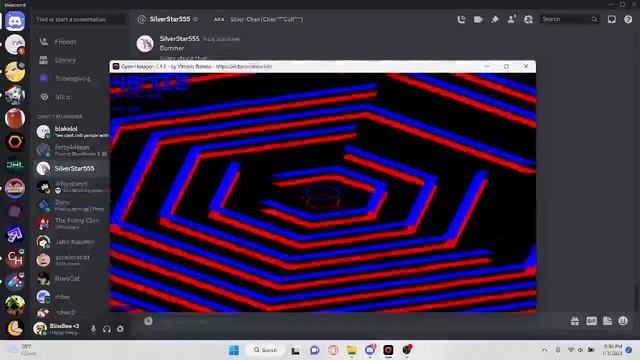
Task: Open the server with yellow moon-face icon
Action: click(x=15, y=72)
